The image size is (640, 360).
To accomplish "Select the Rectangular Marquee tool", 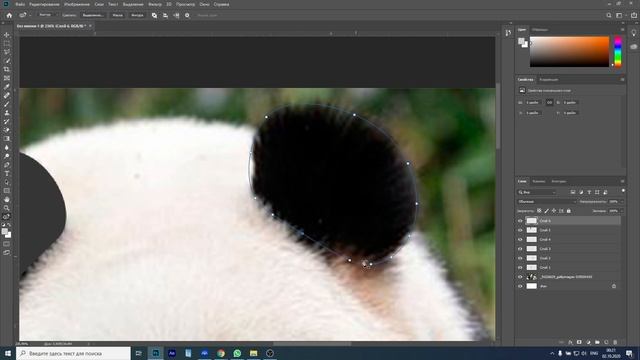I will click(7, 44).
